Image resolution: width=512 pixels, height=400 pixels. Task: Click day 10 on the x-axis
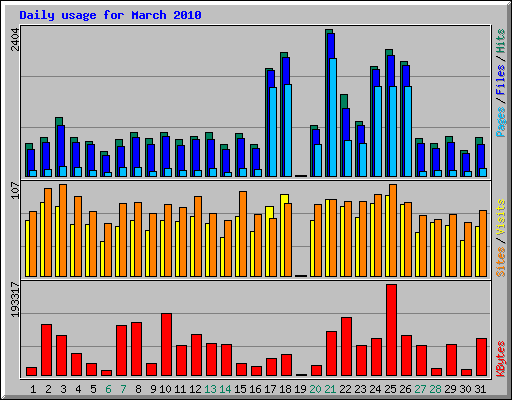pyautogui.click(x=165, y=389)
